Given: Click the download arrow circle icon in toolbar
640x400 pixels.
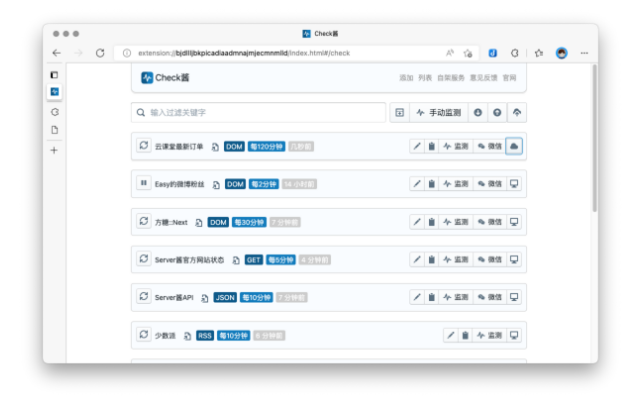Looking at the screenshot, I should 478,113.
